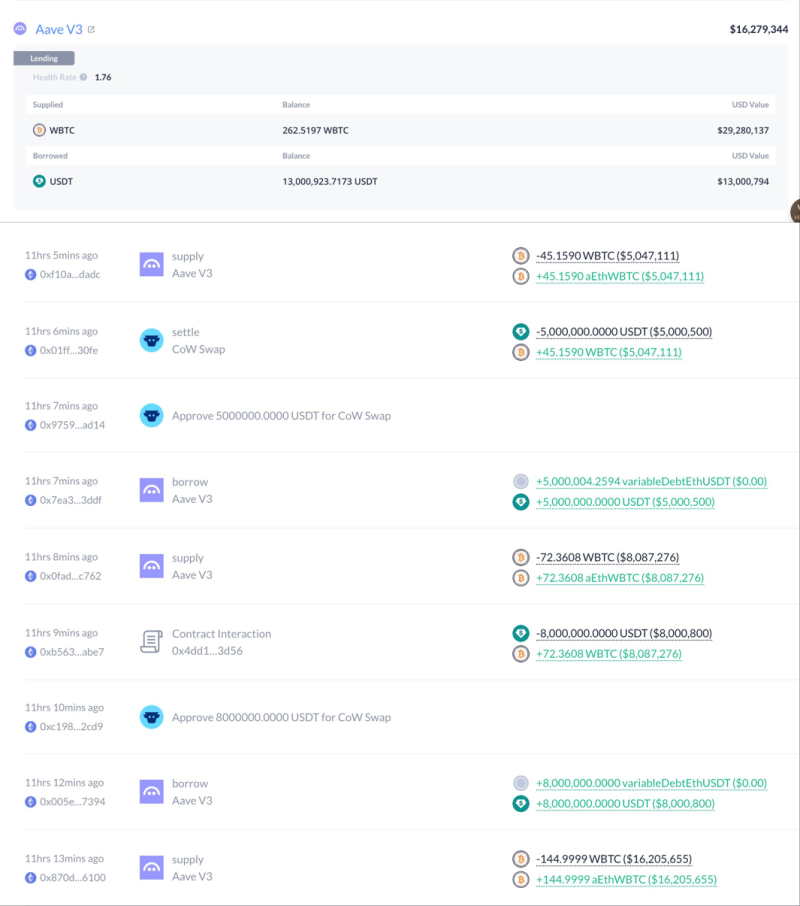Click Ethereum chain icon beside 0xb563...abe7
This screenshot has height=906, width=800.
(31, 652)
